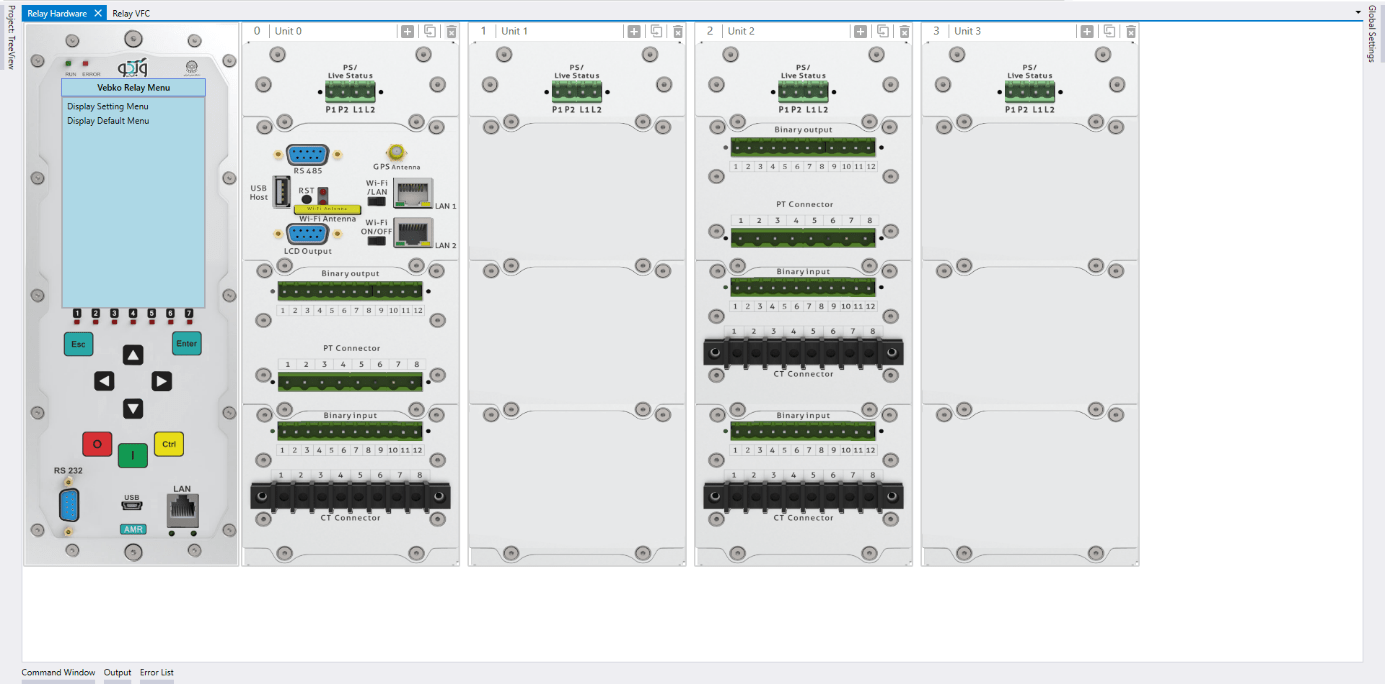Click the up arrow key on relay panel
1385x684 pixels.
[x=133, y=355]
